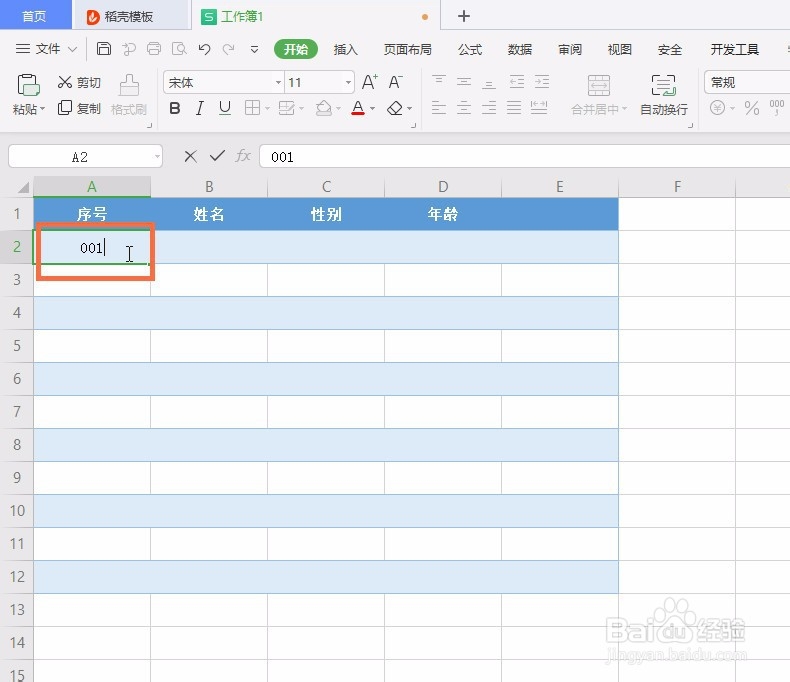The image size is (790, 682).
Task: Expand quick access toolbar customization arrow
Action: point(254,49)
